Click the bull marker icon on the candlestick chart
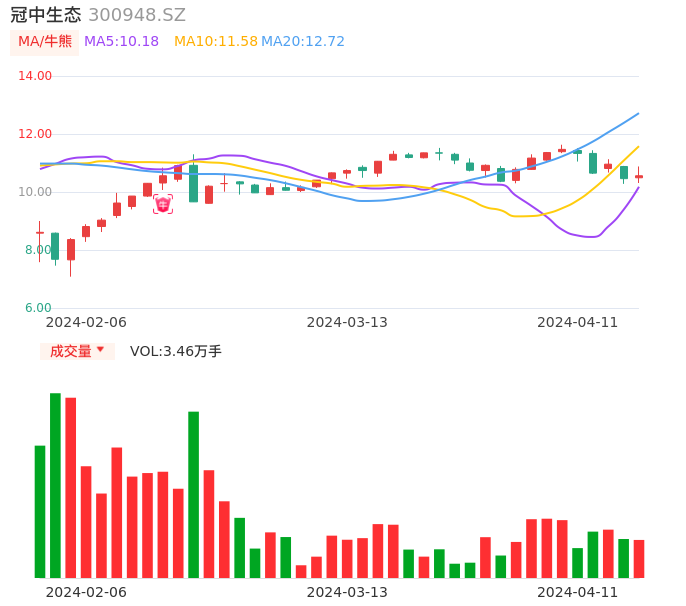Screen dimensions: 686x606 [163, 204]
